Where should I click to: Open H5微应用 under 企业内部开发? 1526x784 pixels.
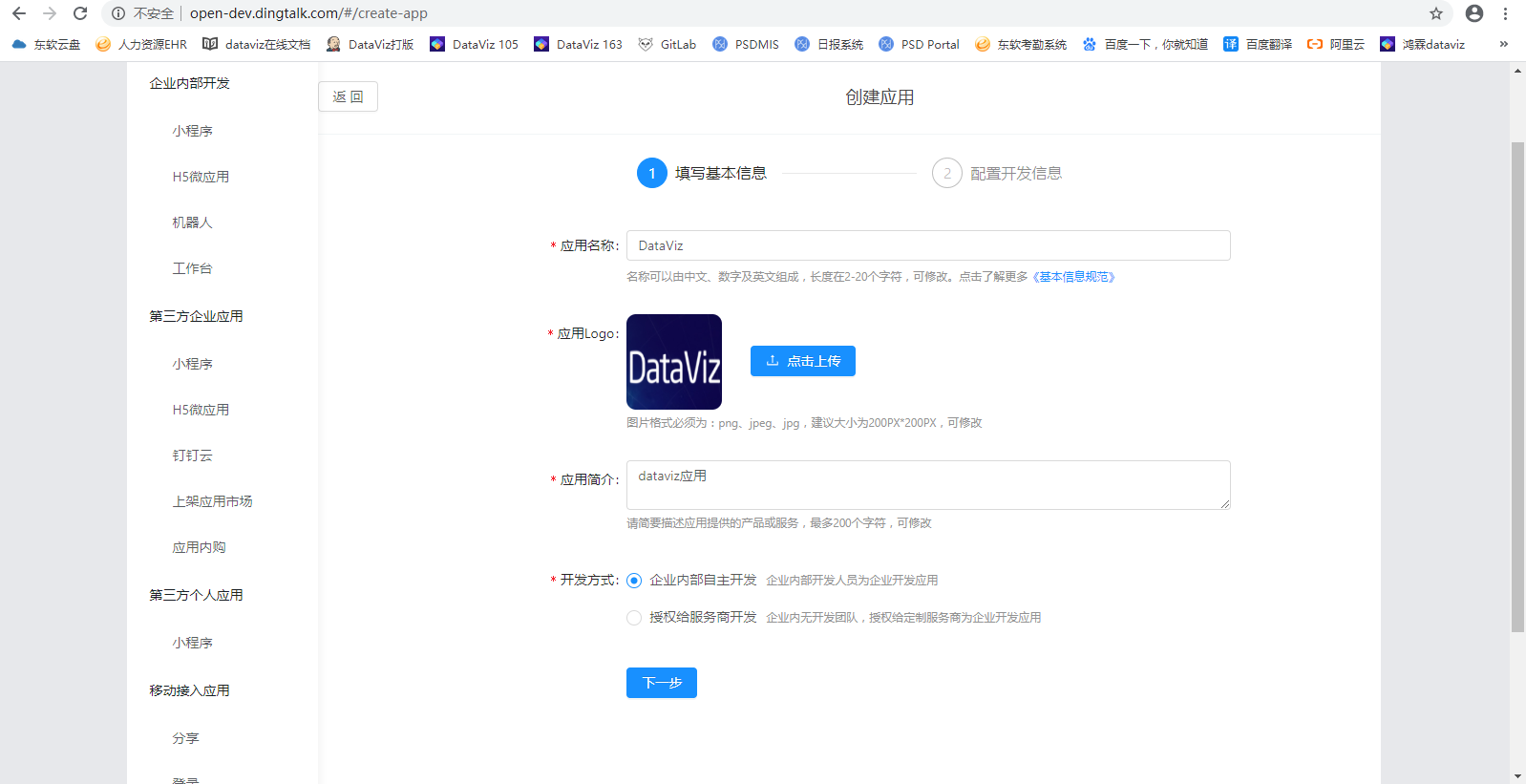click(x=201, y=177)
